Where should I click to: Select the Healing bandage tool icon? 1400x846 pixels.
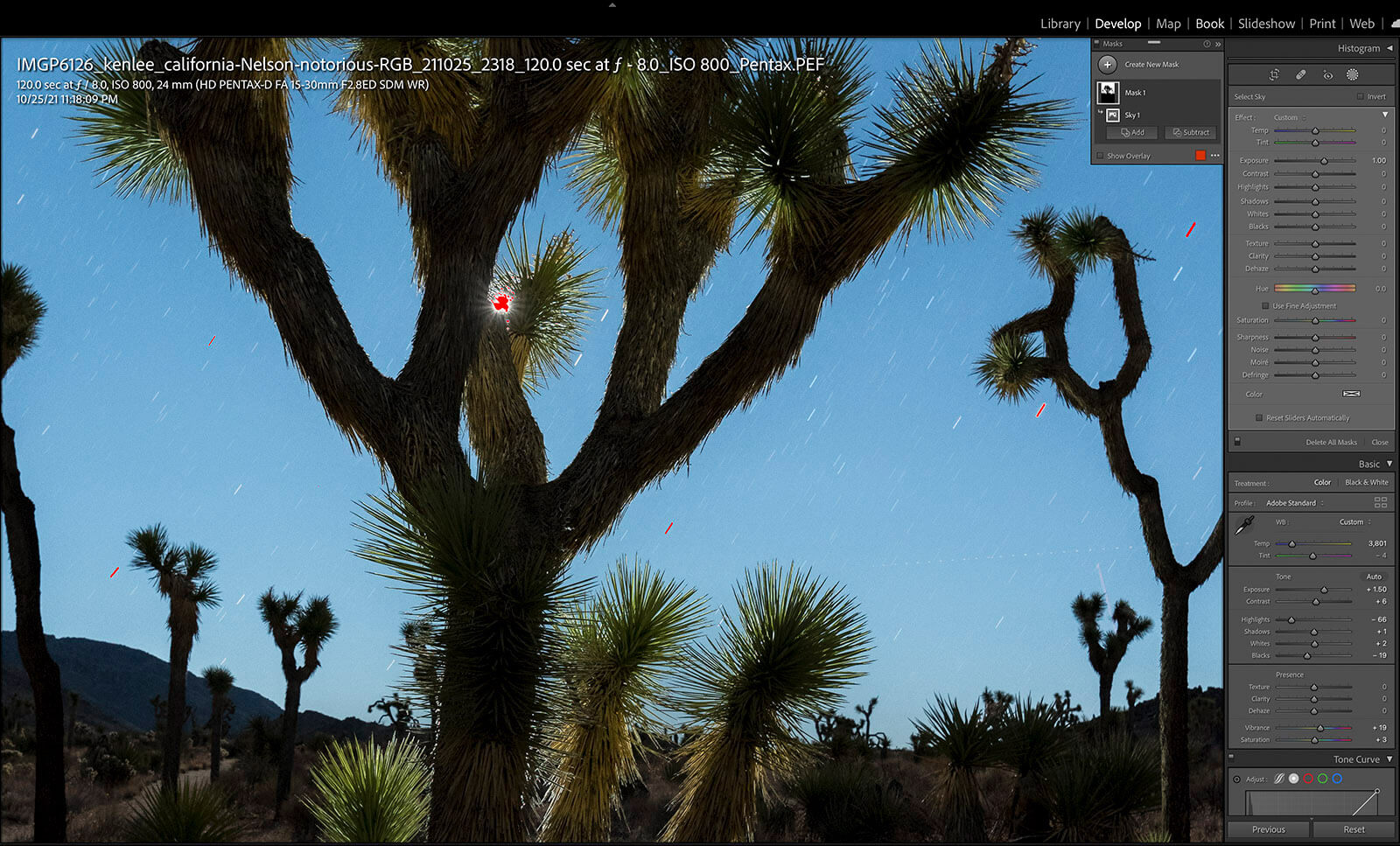pyautogui.click(x=1301, y=75)
